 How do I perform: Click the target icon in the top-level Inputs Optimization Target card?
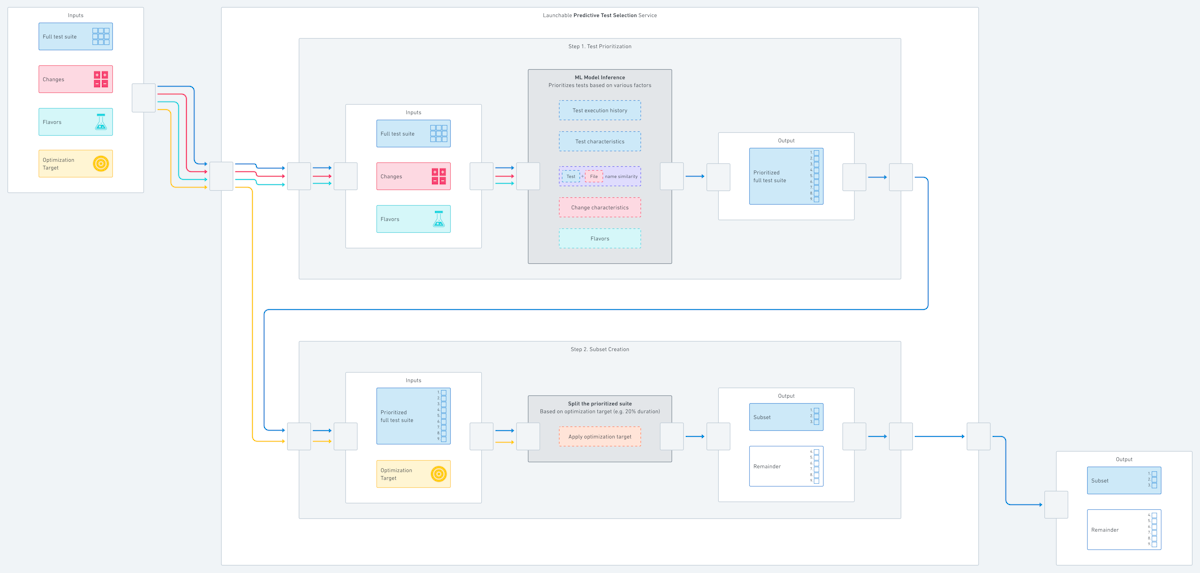coord(101,163)
